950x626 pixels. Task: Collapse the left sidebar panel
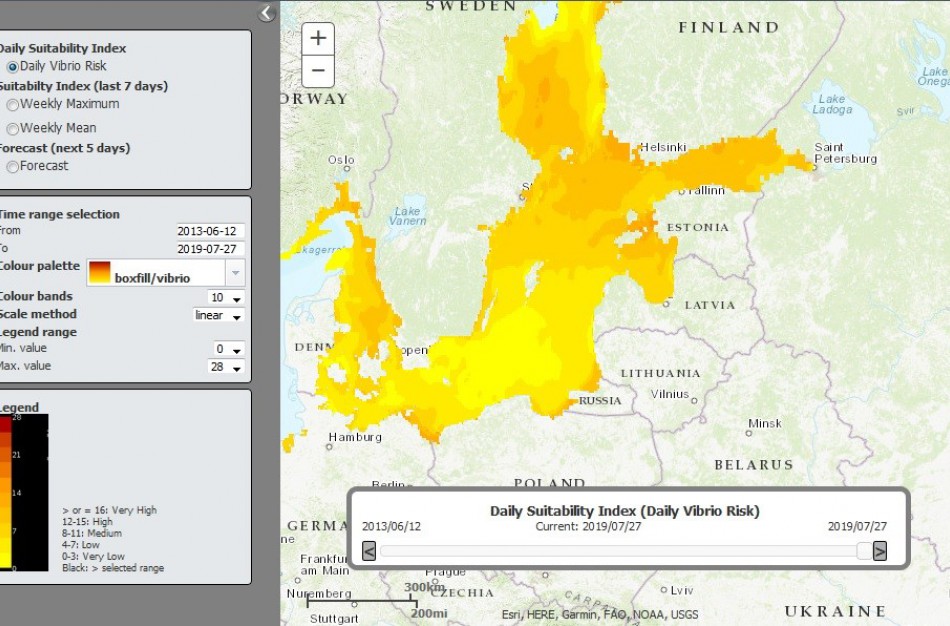(x=266, y=13)
